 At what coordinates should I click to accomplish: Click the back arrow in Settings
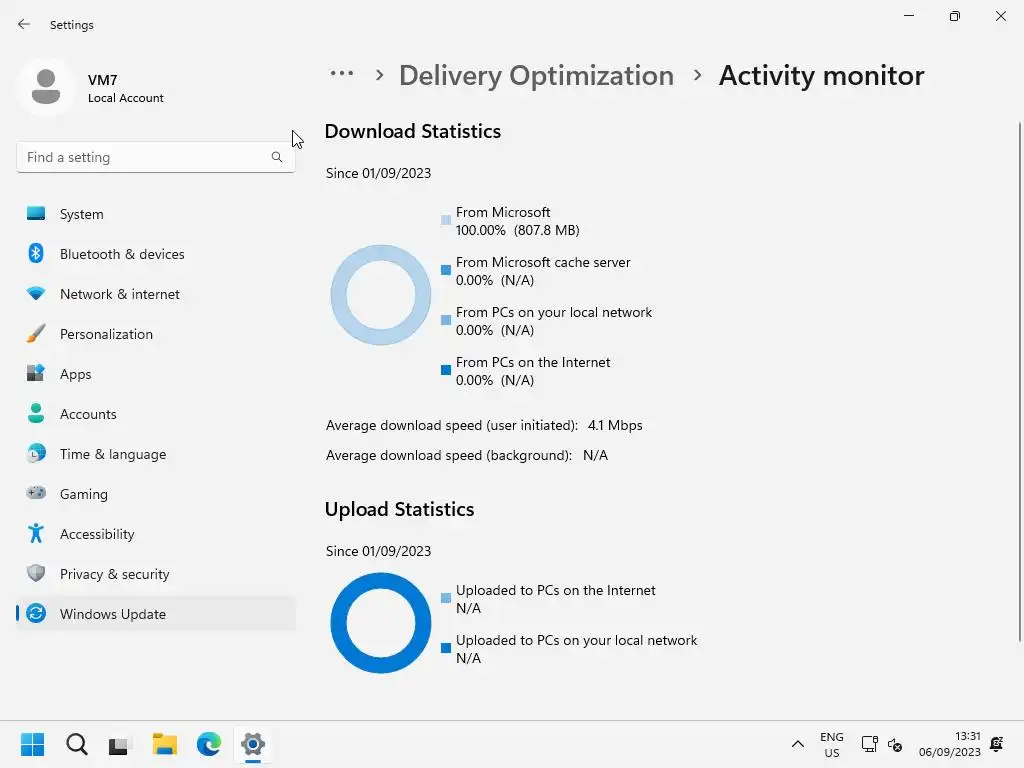[24, 24]
